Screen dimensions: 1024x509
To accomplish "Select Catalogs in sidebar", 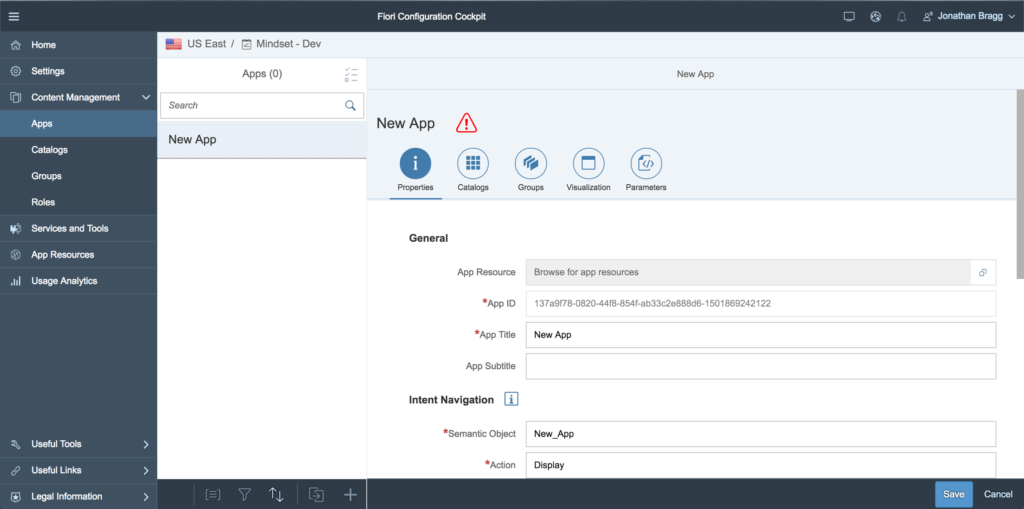I will (78, 150).
